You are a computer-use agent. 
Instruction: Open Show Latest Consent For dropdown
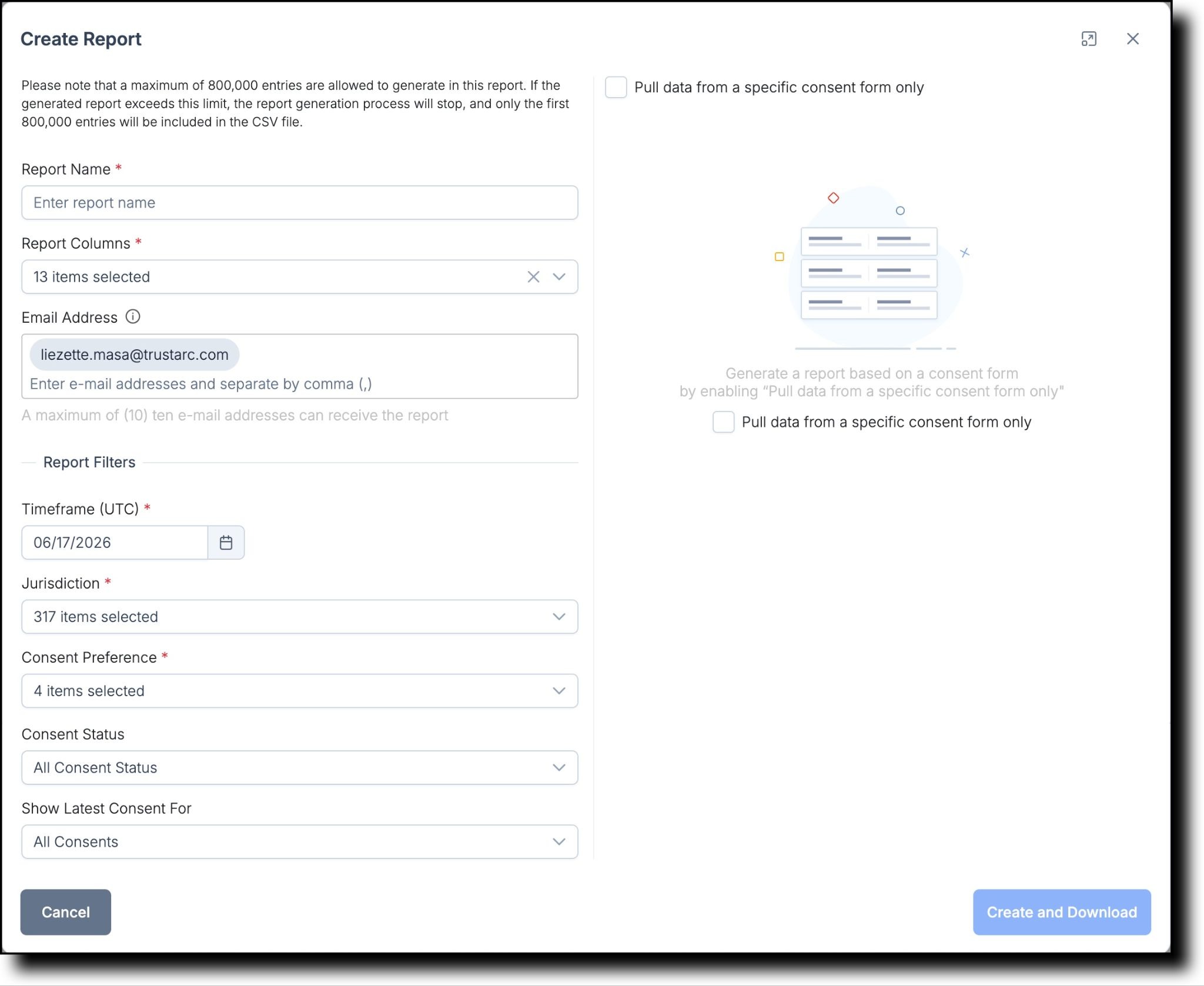[x=300, y=841]
